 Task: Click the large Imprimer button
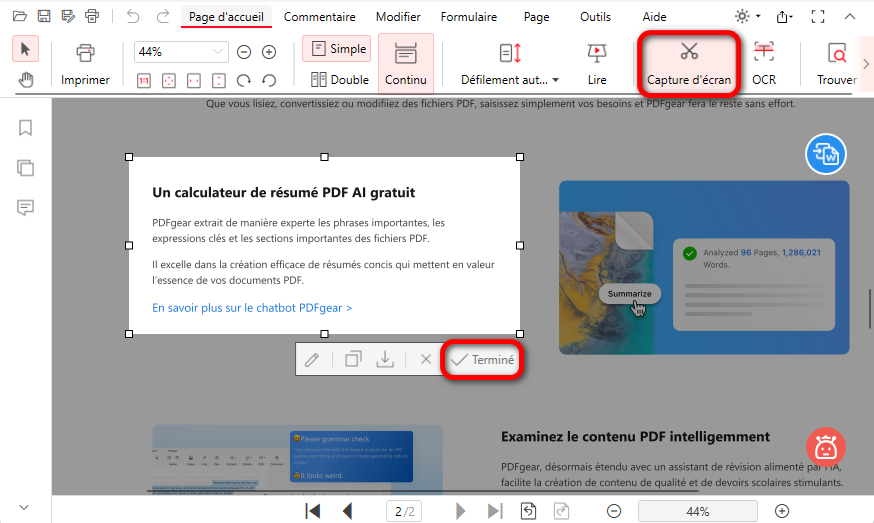click(85, 65)
